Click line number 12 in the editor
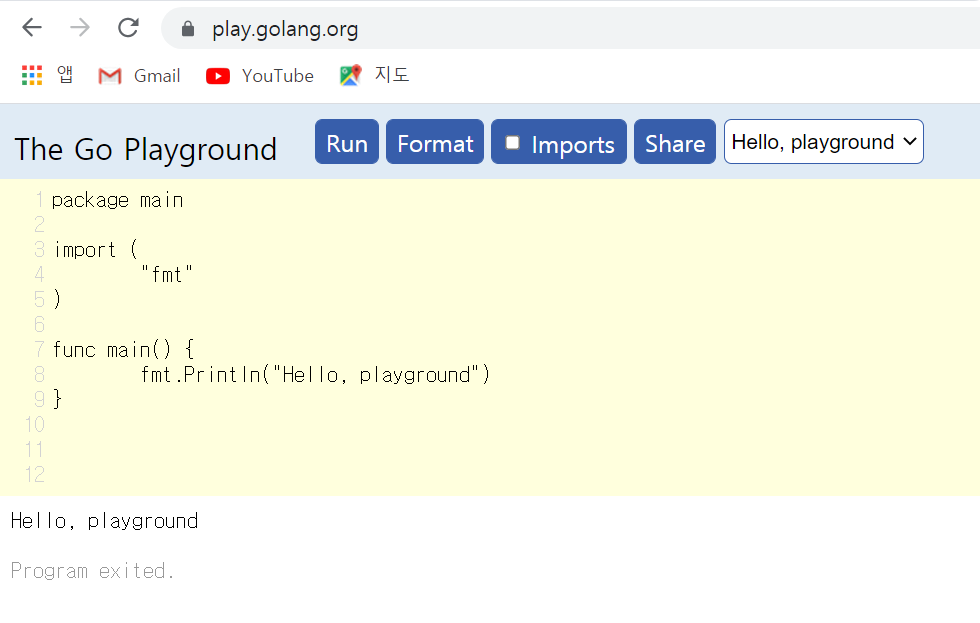This screenshot has width=980, height=623. [x=35, y=475]
